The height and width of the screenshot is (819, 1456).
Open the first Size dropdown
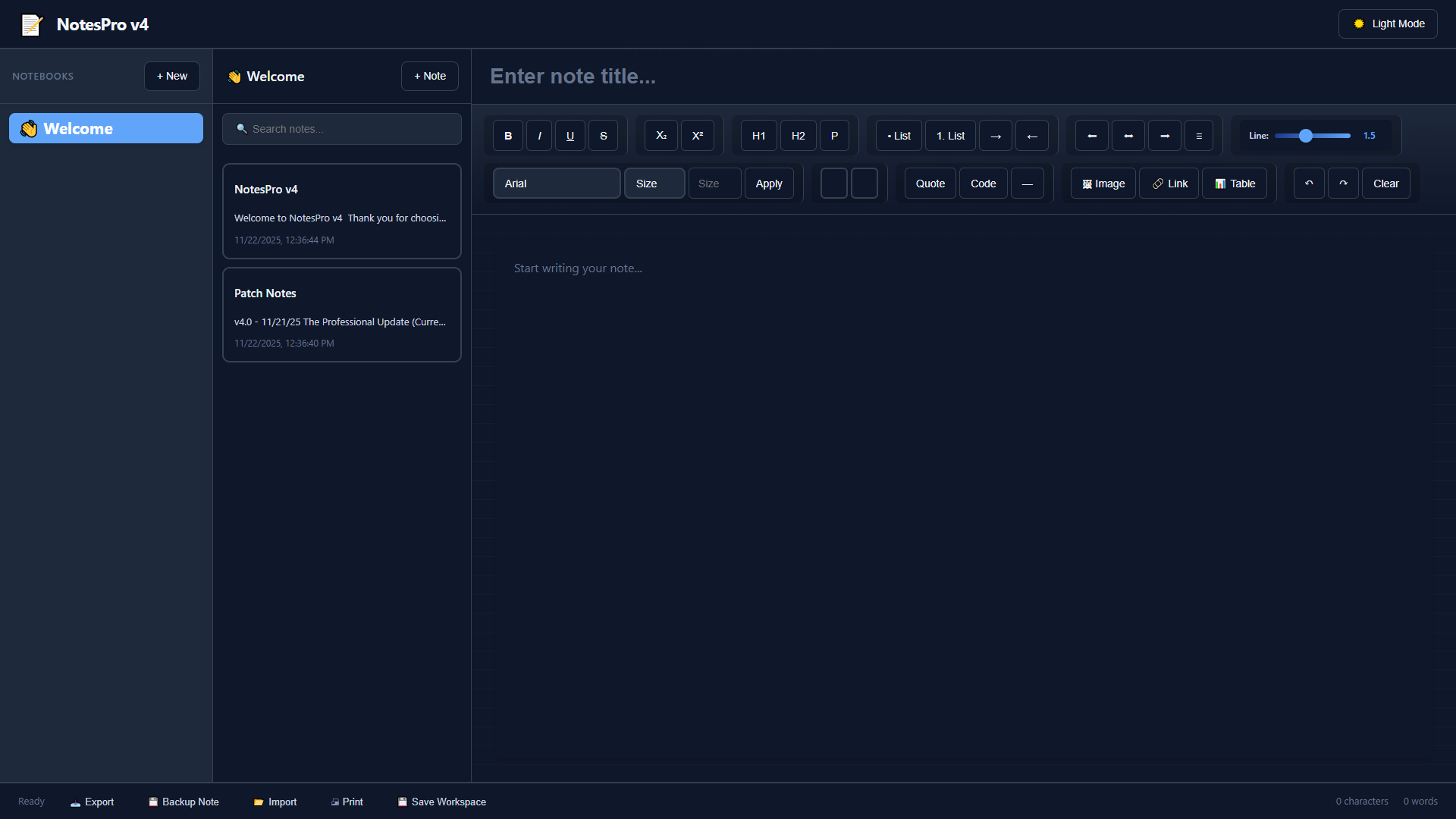click(654, 183)
